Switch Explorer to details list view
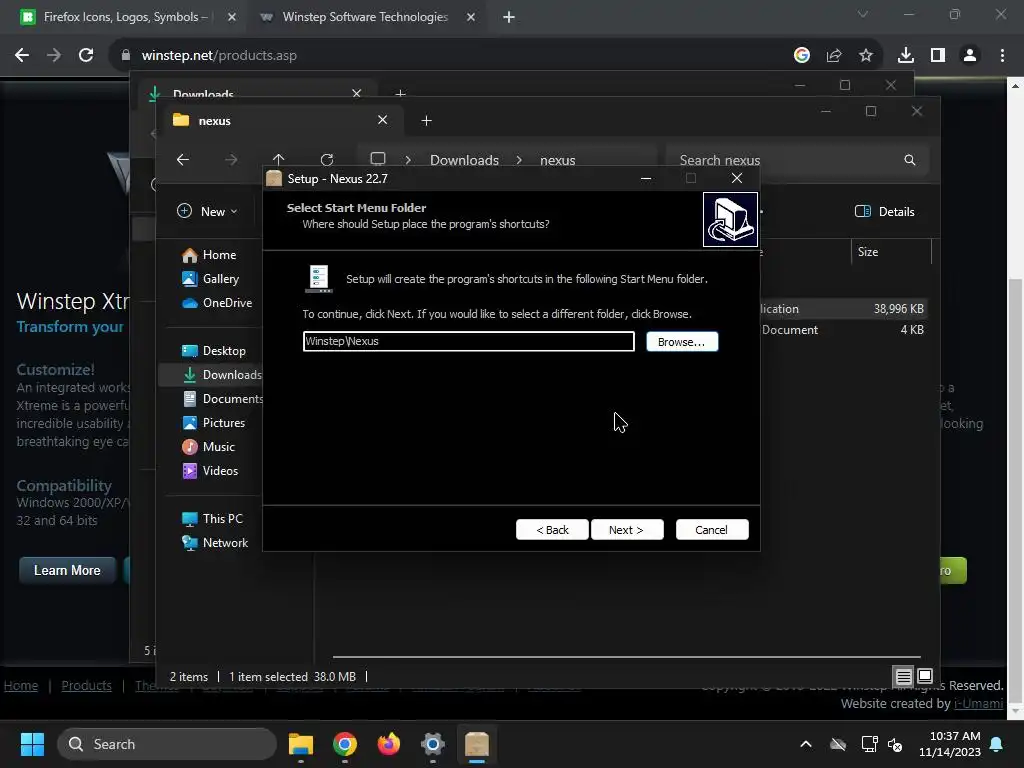Image resolution: width=1024 pixels, height=768 pixels. coord(903,677)
